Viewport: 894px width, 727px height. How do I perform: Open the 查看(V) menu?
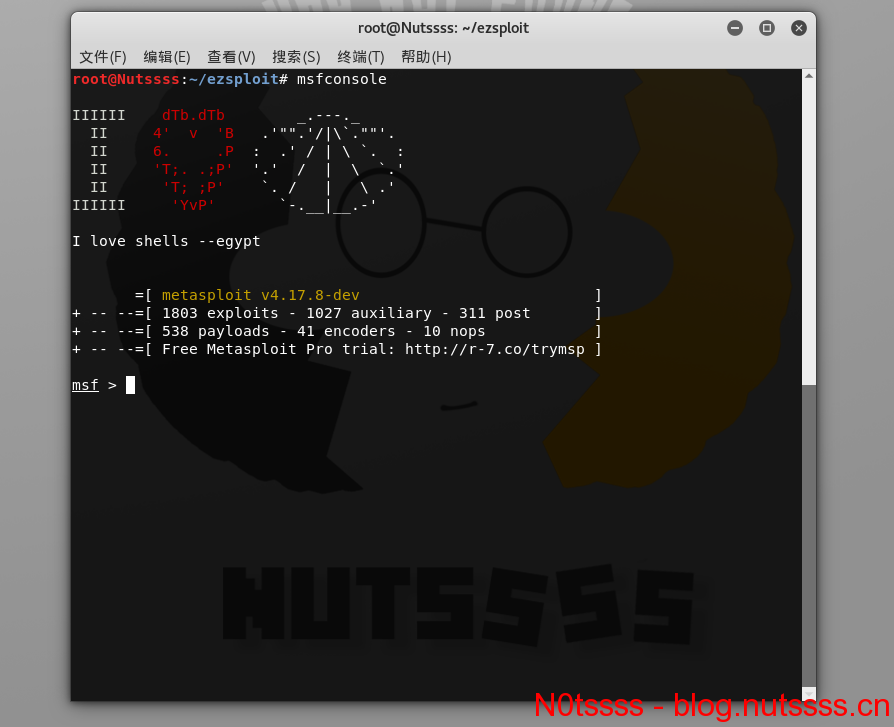tap(231, 57)
